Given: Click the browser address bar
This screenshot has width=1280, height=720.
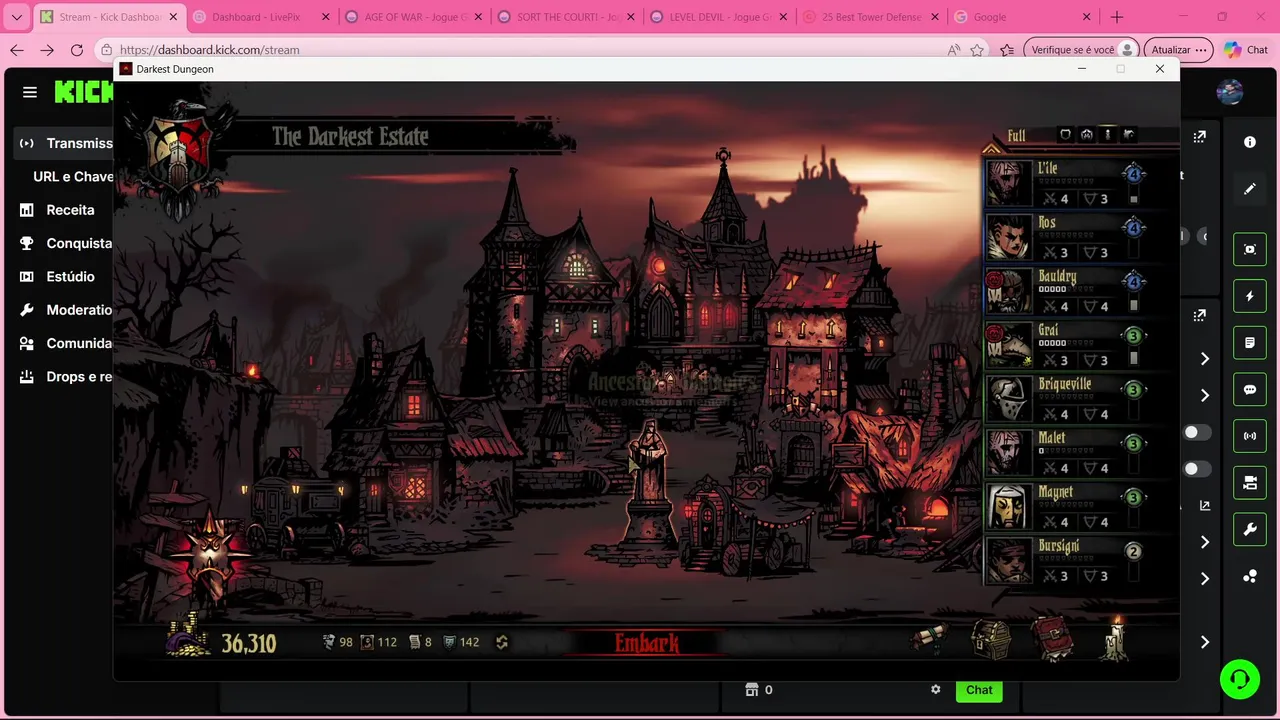Looking at the screenshot, I should 520,50.
